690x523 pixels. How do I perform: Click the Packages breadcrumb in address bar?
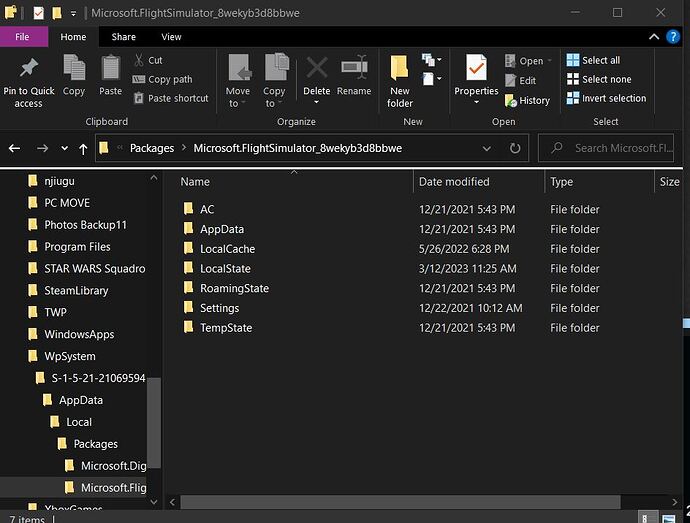(x=152, y=148)
